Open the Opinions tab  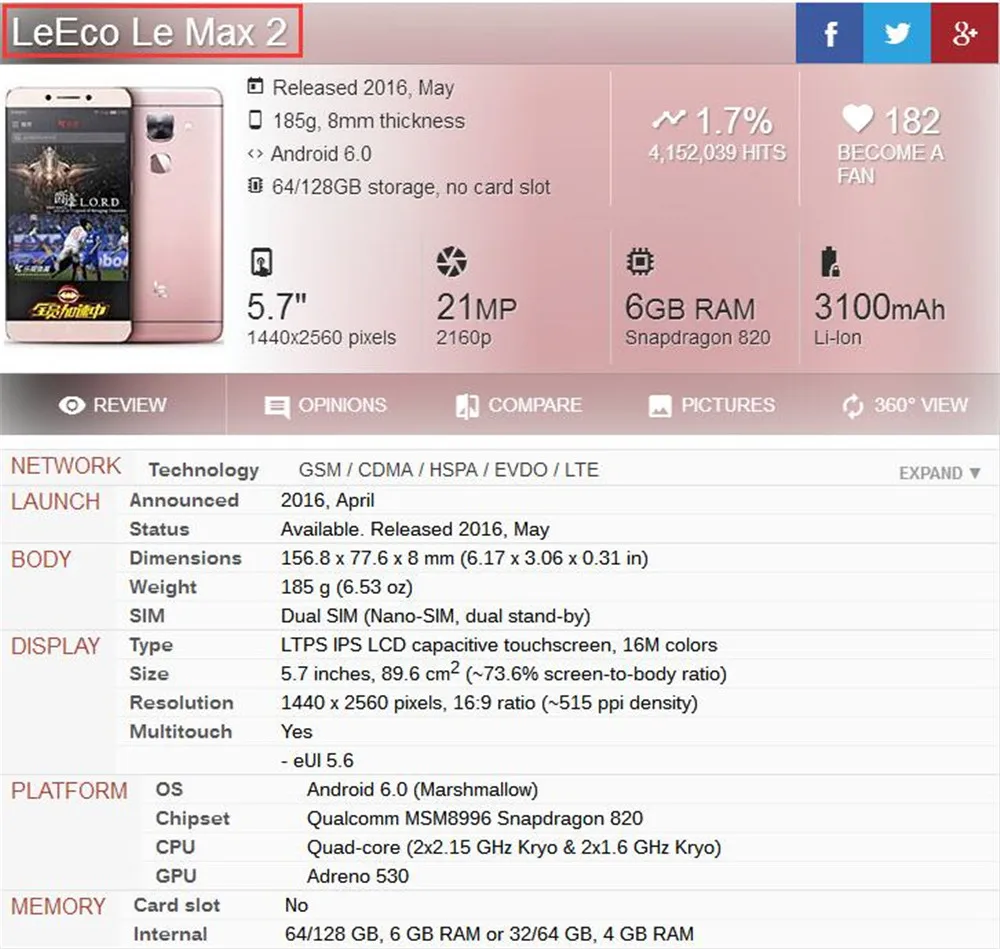click(325, 405)
